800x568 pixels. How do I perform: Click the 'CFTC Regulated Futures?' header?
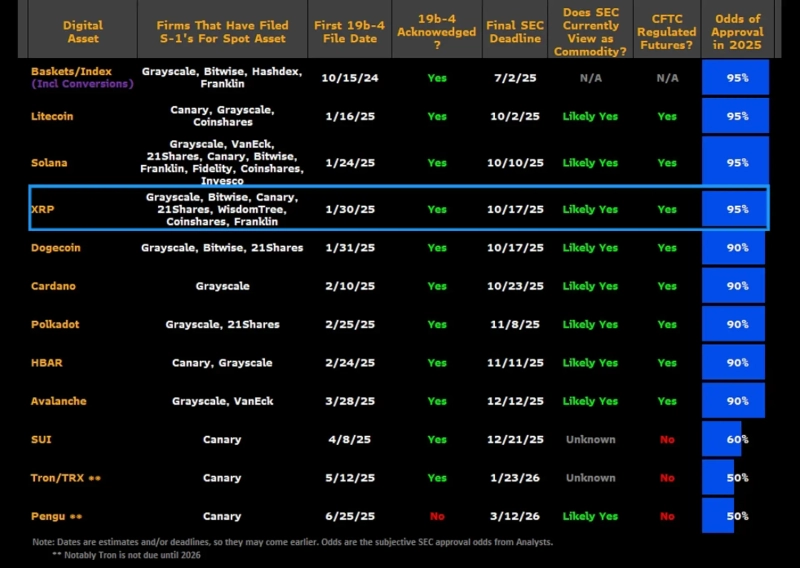(667, 32)
